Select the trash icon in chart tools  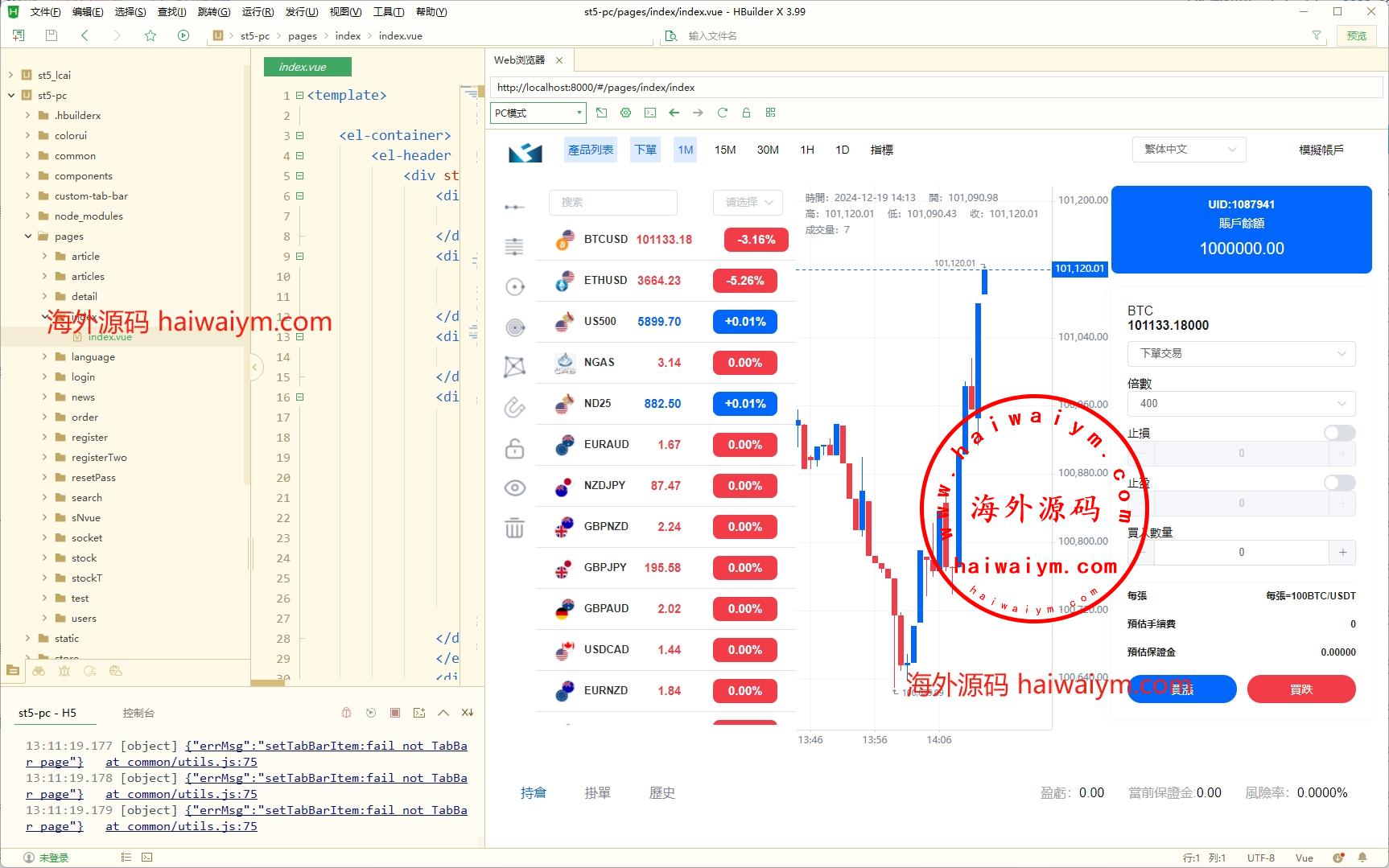pos(514,529)
